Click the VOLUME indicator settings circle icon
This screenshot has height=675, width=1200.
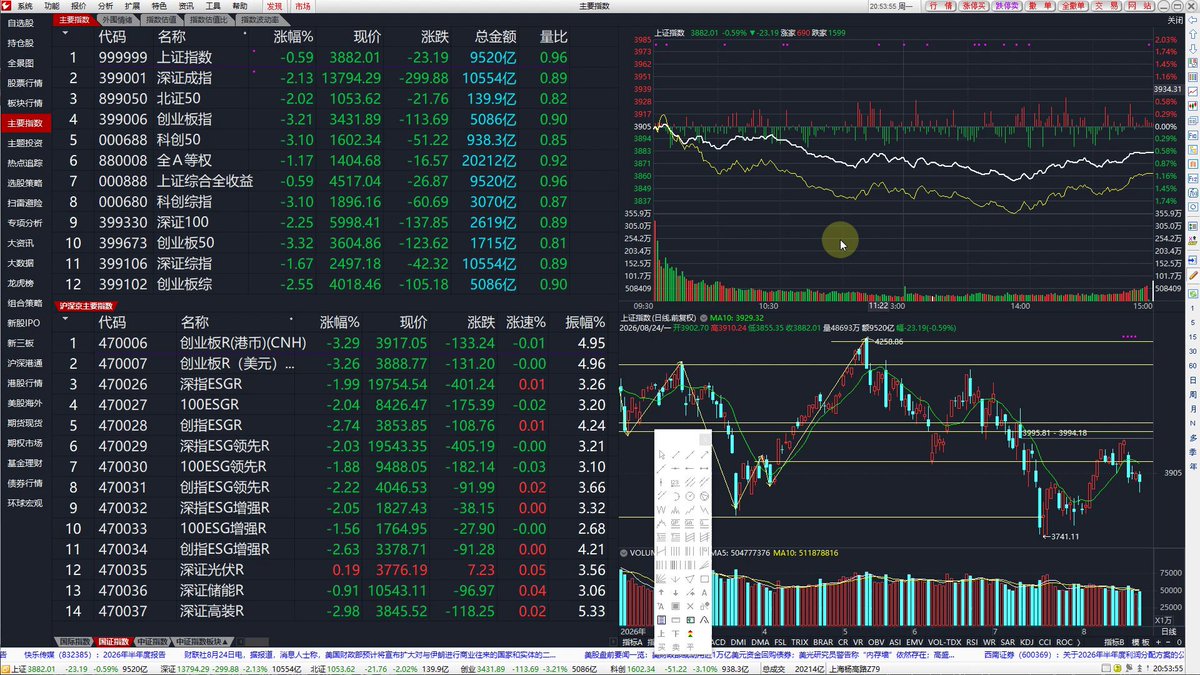623,552
